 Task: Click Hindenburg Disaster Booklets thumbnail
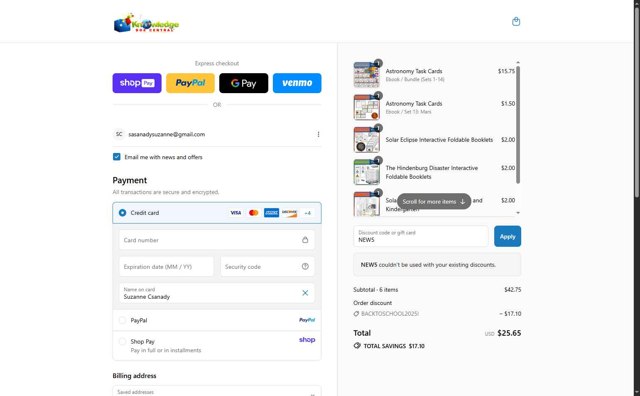coord(366,172)
